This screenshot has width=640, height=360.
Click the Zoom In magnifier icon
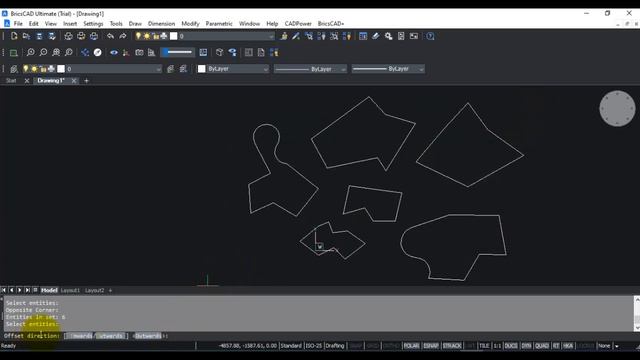pyautogui.click(x=31, y=52)
